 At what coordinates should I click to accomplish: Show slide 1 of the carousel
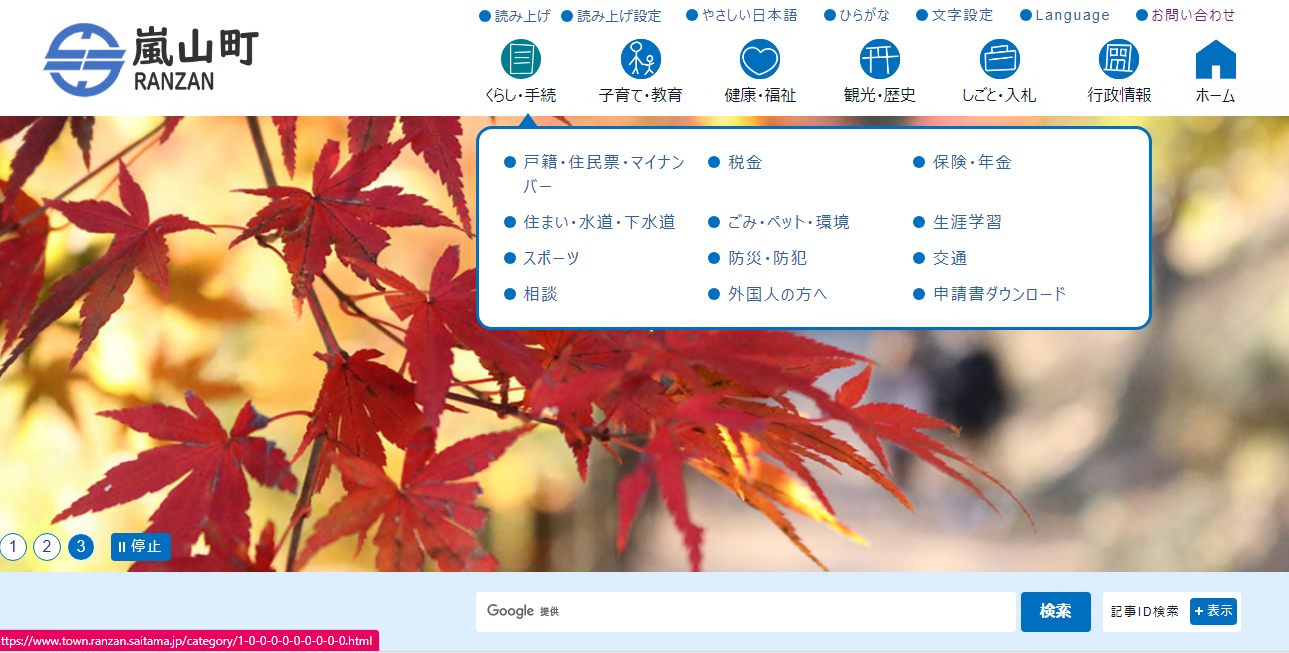tap(14, 547)
